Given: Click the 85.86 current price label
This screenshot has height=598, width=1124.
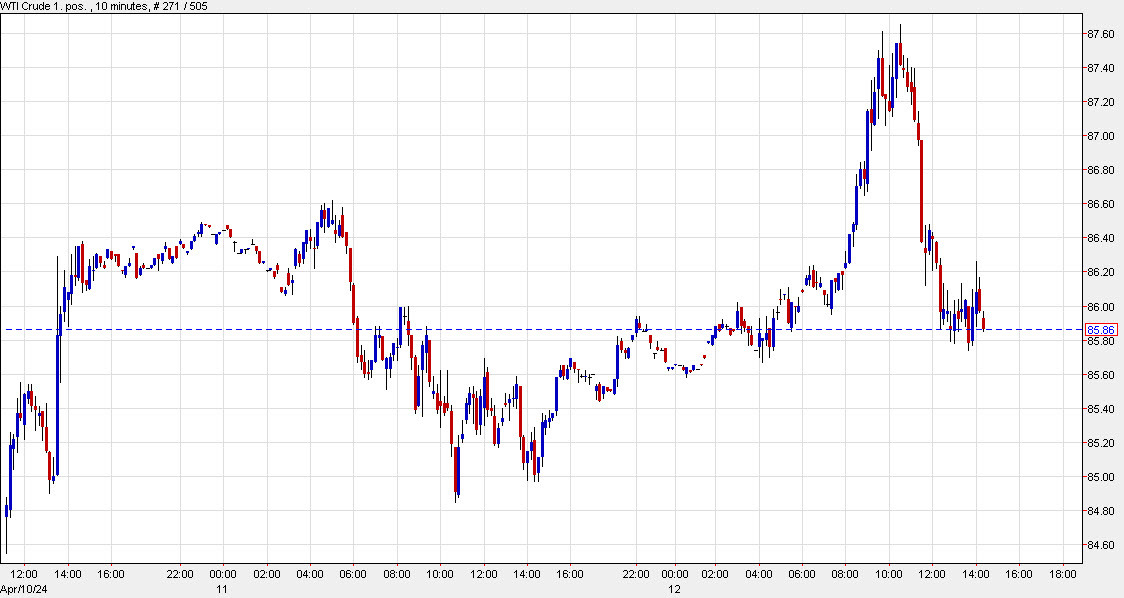Looking at the screenshot, I should coord(1100,329).
